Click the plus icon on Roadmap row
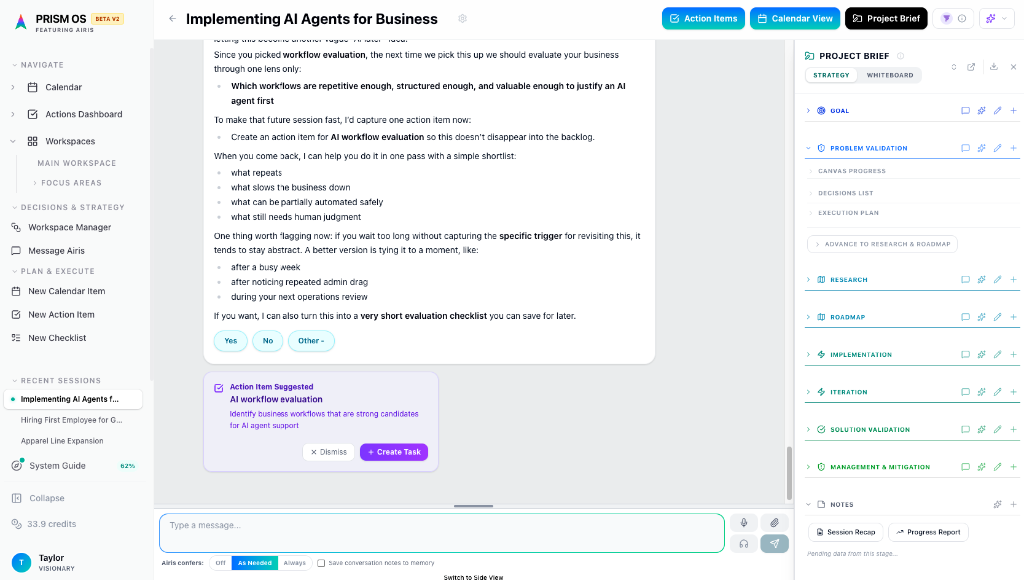 click(x=1013, y=317)
